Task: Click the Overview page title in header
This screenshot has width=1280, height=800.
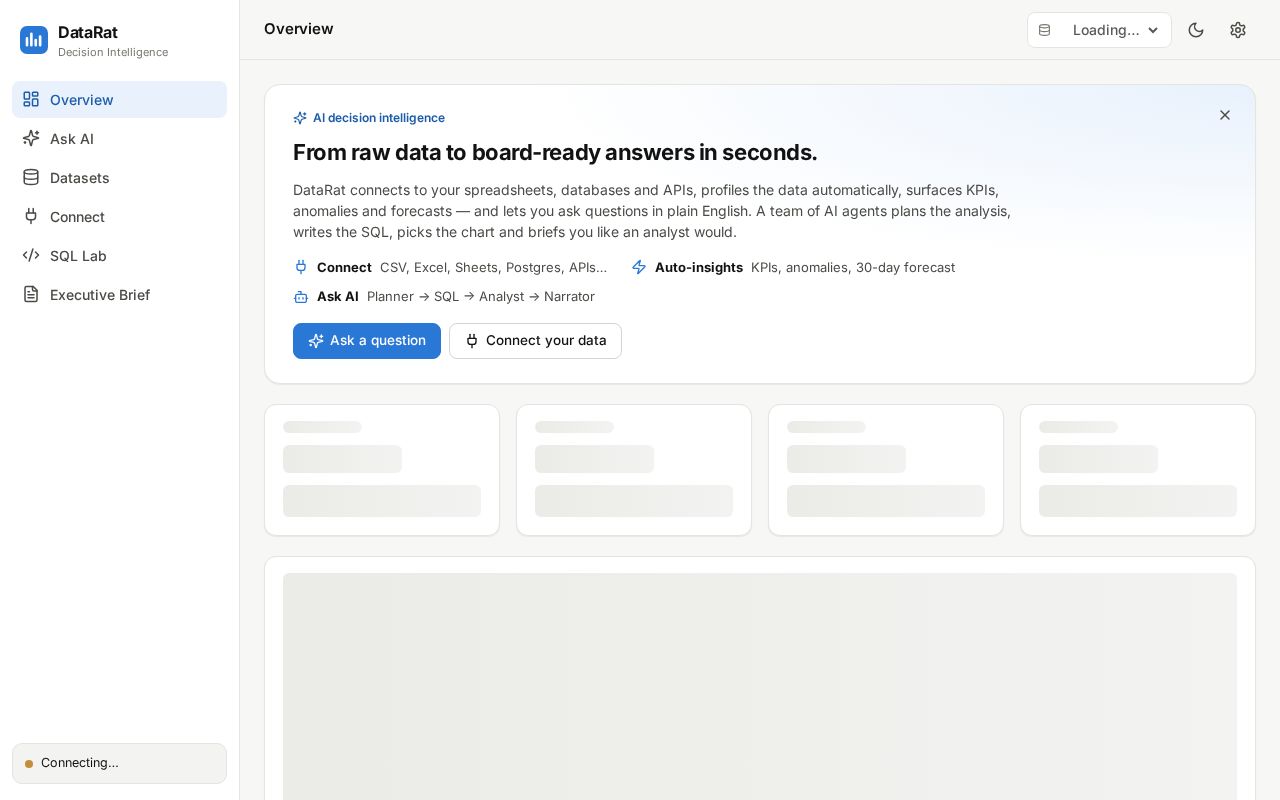Action: tap(299, 29)
